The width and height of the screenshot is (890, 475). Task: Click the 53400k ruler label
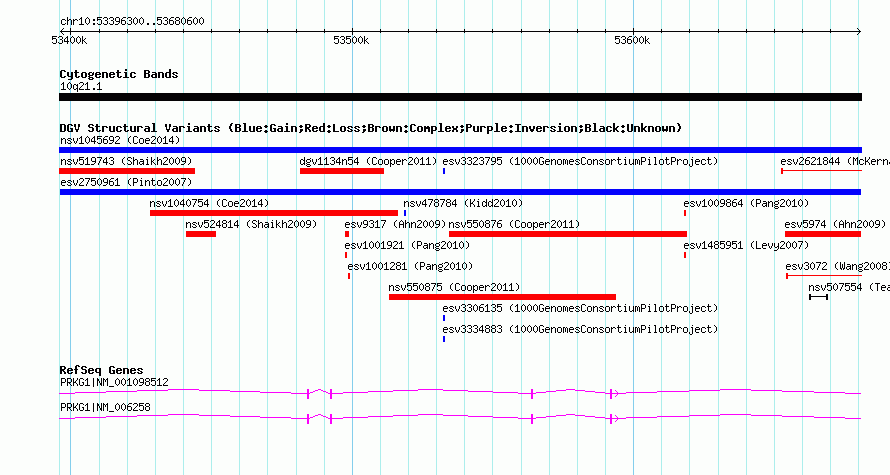point(69,40)
